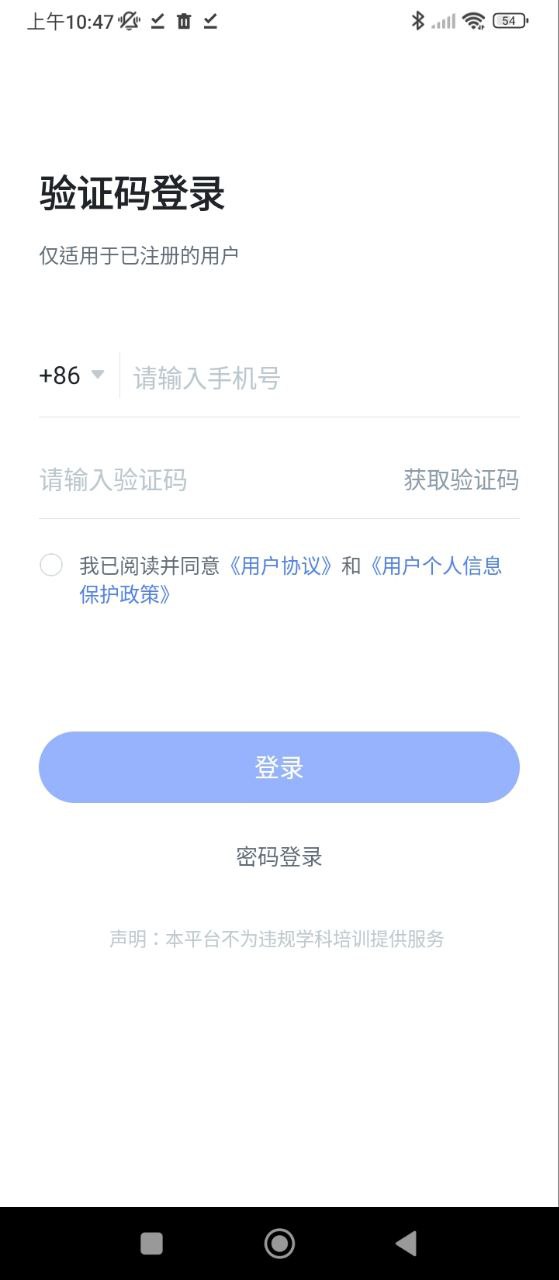The image size is (559, 1280).
Task: Tap the muted bell notification icon
Action: coord(130,21)
